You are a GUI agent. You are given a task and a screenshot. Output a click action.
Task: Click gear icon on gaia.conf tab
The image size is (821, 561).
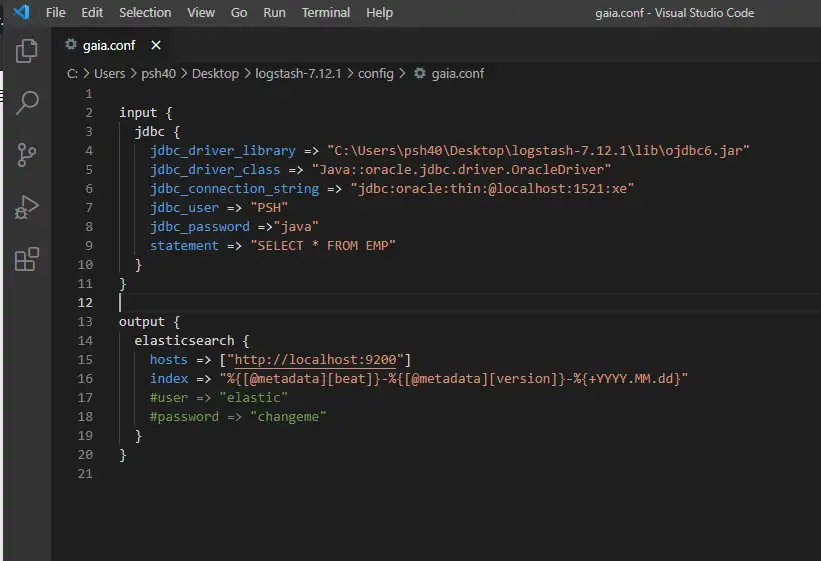click(71, 45)
